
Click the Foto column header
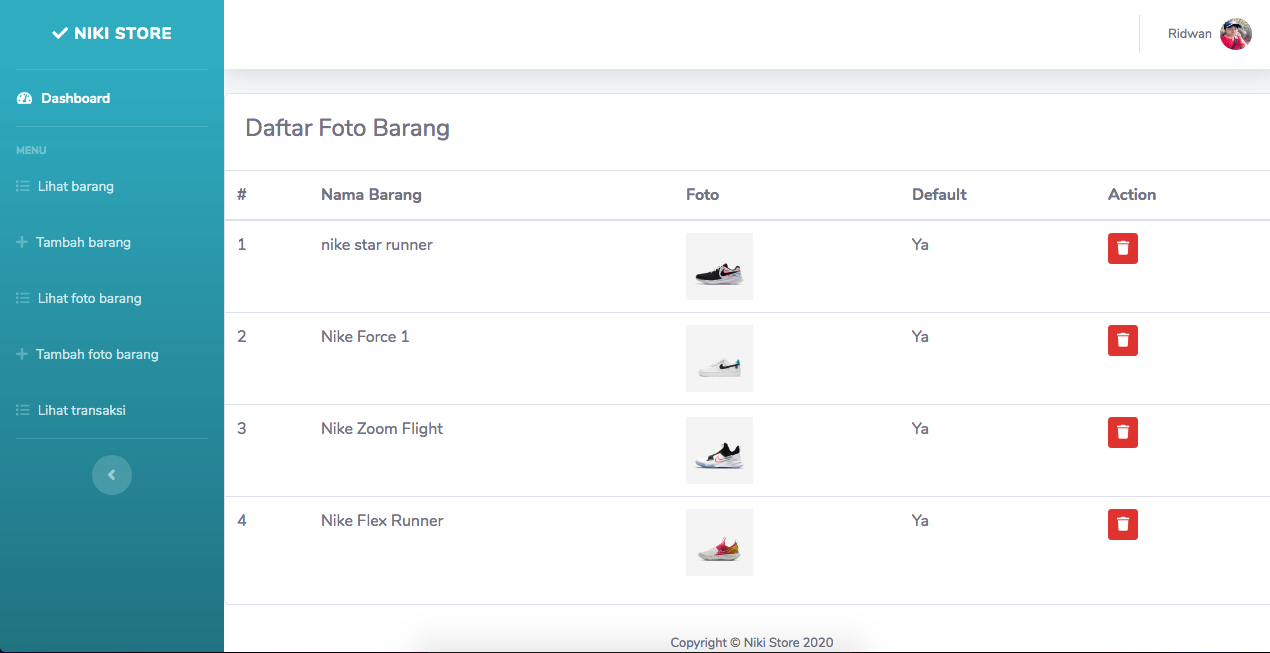(702, 194)
